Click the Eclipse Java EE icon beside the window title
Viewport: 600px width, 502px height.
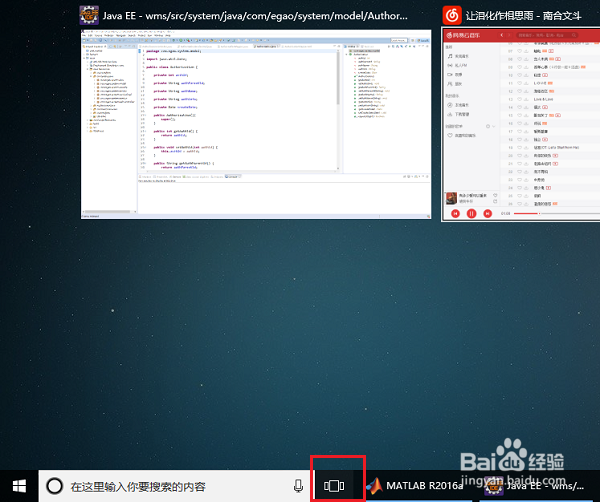pyautogui.click(x=89, y=15)
